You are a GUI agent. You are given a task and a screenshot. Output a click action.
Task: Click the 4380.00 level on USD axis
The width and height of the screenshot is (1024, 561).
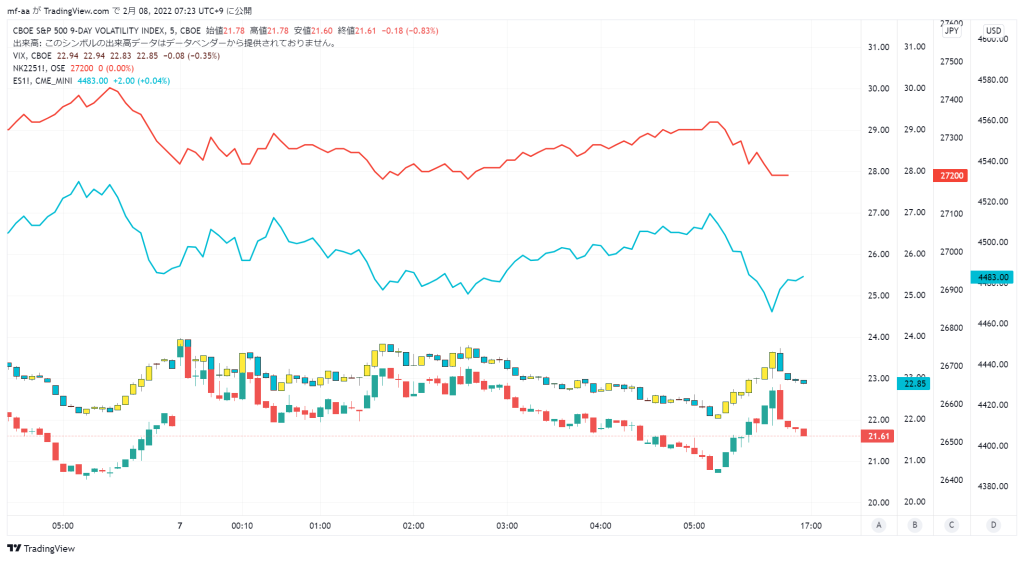click(x=993, y=487)
